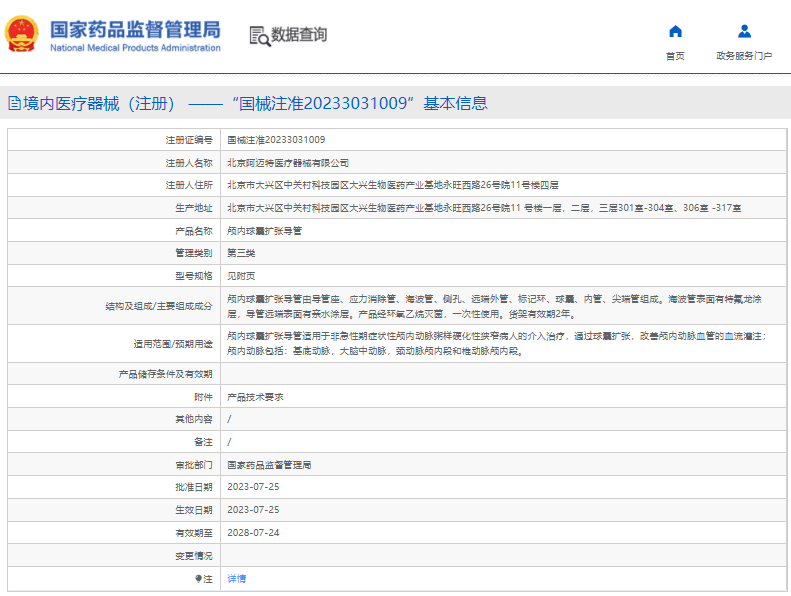791x596 pixels.
Task: Click the 变更情况 row label
Action: click(194, 556)
